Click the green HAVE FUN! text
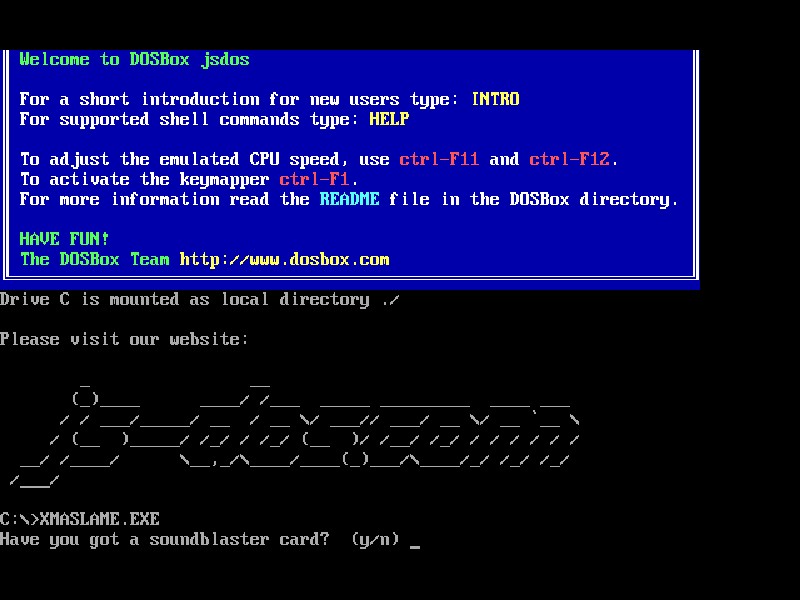 tap(64, 239)
